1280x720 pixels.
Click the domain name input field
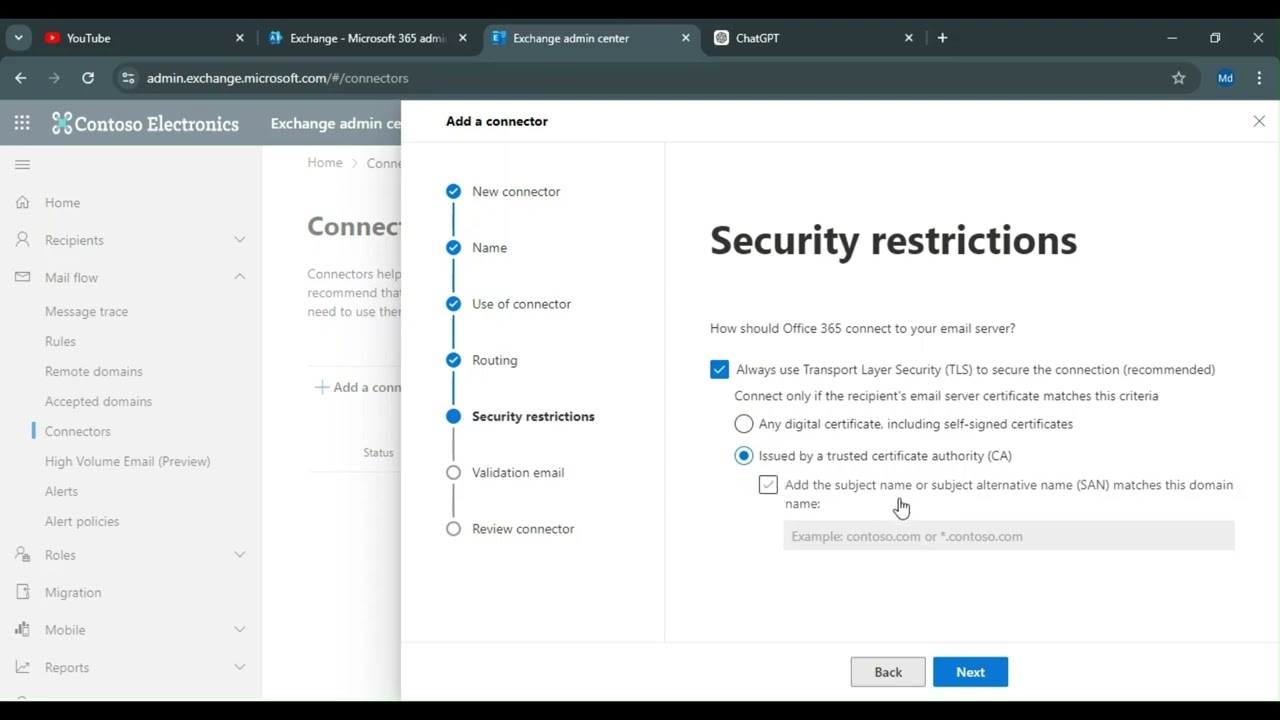1008,536
